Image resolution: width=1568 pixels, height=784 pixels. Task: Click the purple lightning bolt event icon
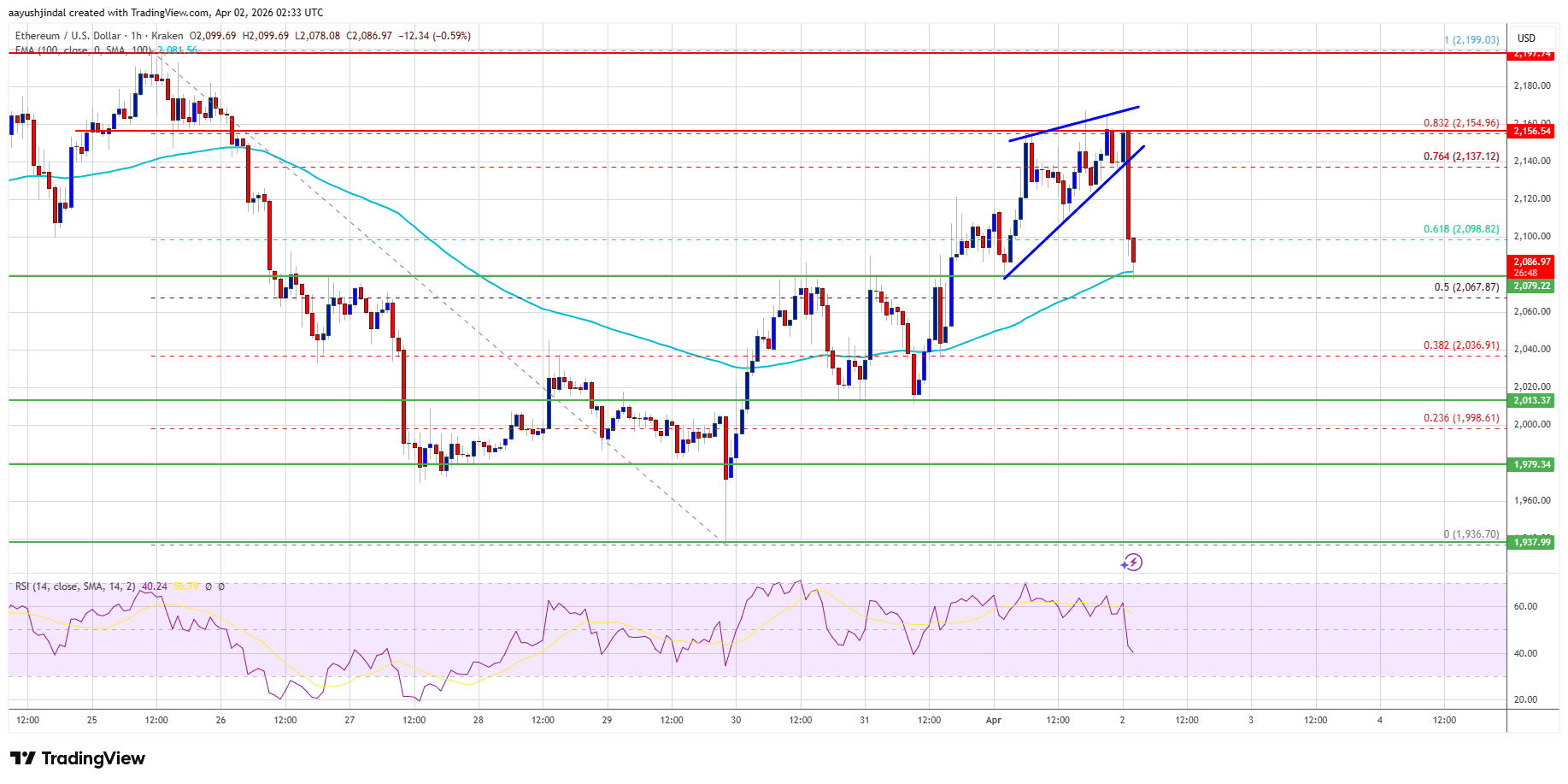point(1132,563)
